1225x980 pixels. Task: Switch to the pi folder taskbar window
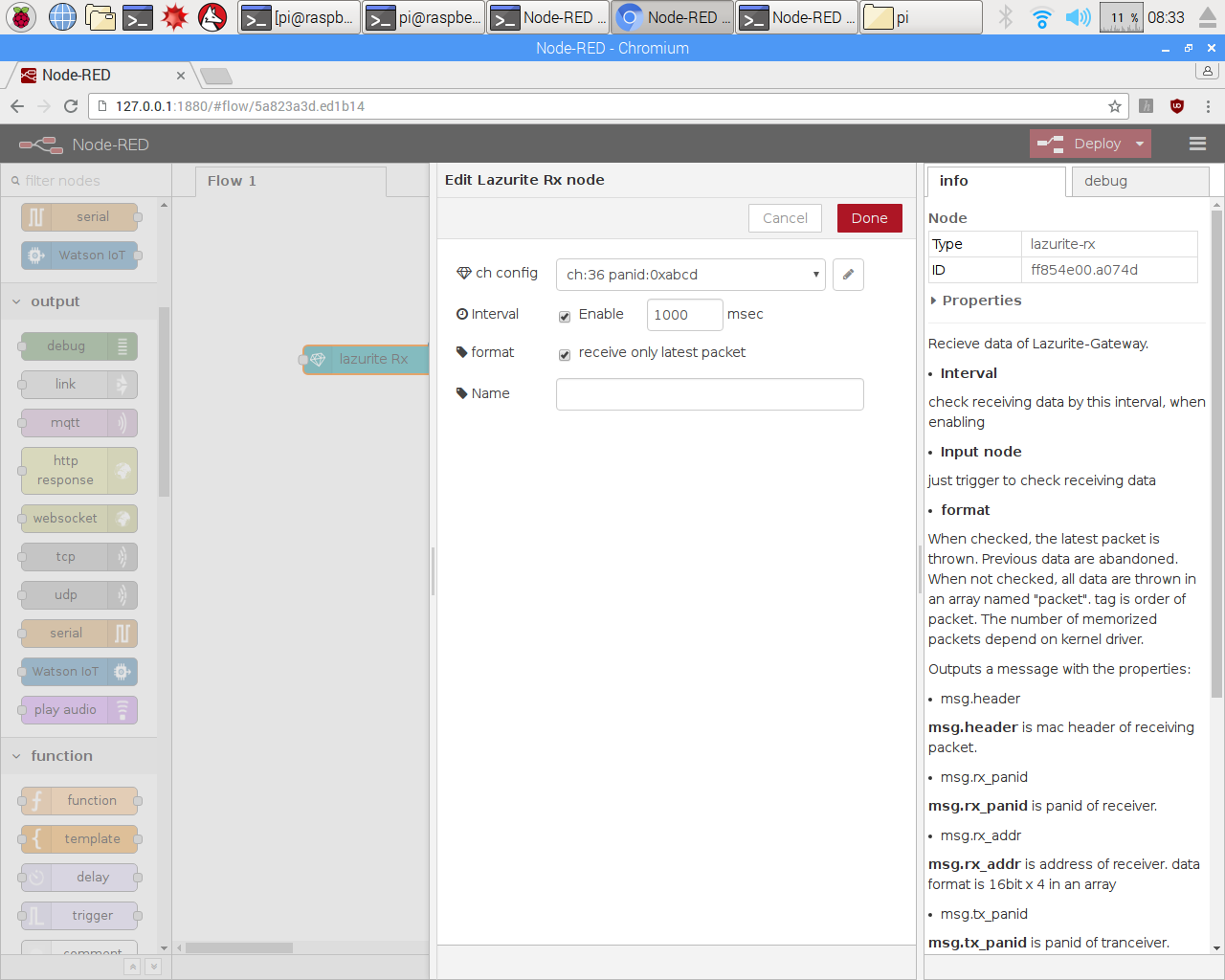click(x=921, y=16)
